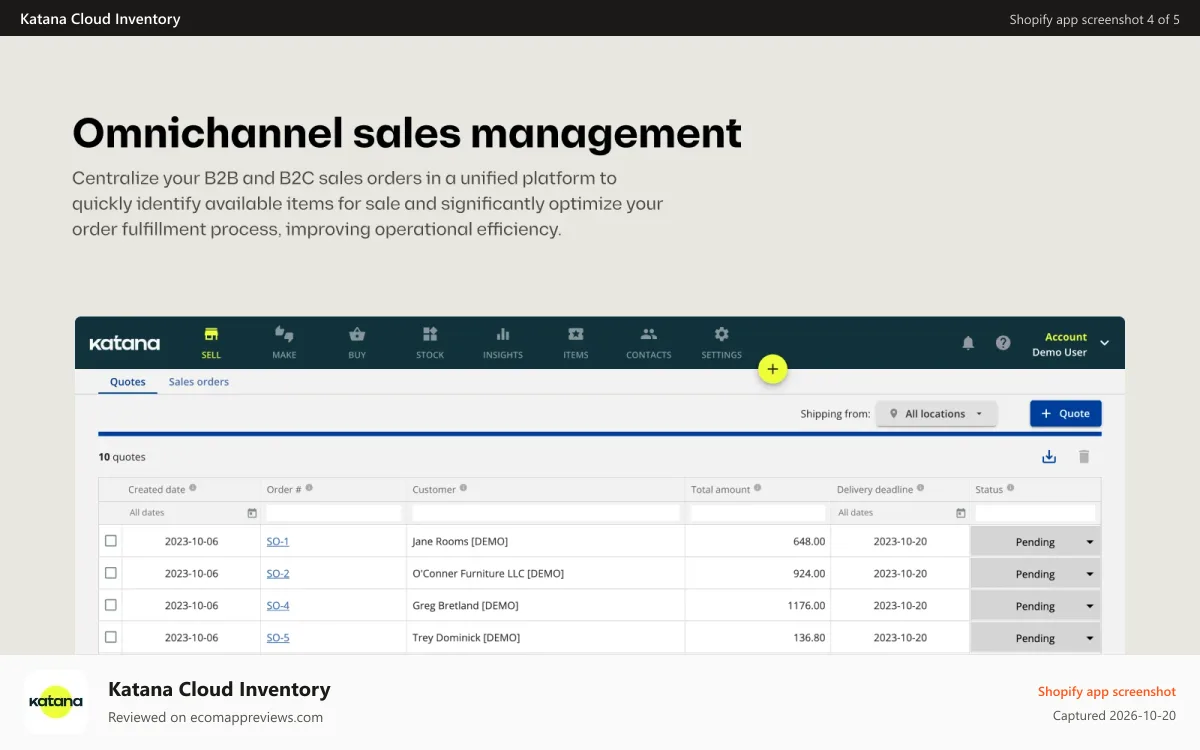Click Katana app logo in footer card
The height and width of the screenshot is (750, 1200).
pyautogui.click(x=56, y=702)
